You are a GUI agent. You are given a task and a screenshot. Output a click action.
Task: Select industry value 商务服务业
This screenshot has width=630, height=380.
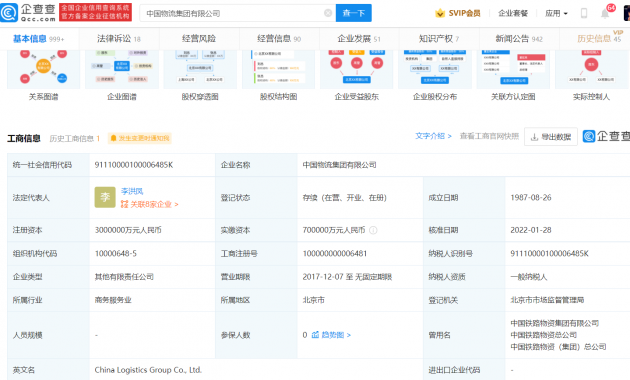tap(113, 300)
